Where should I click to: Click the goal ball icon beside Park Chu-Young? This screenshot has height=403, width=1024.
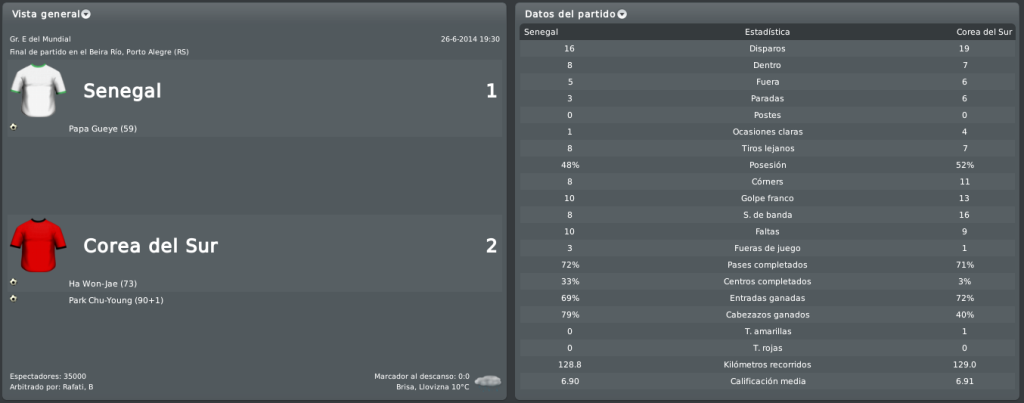pyautogui.click(x=13, y=298)
